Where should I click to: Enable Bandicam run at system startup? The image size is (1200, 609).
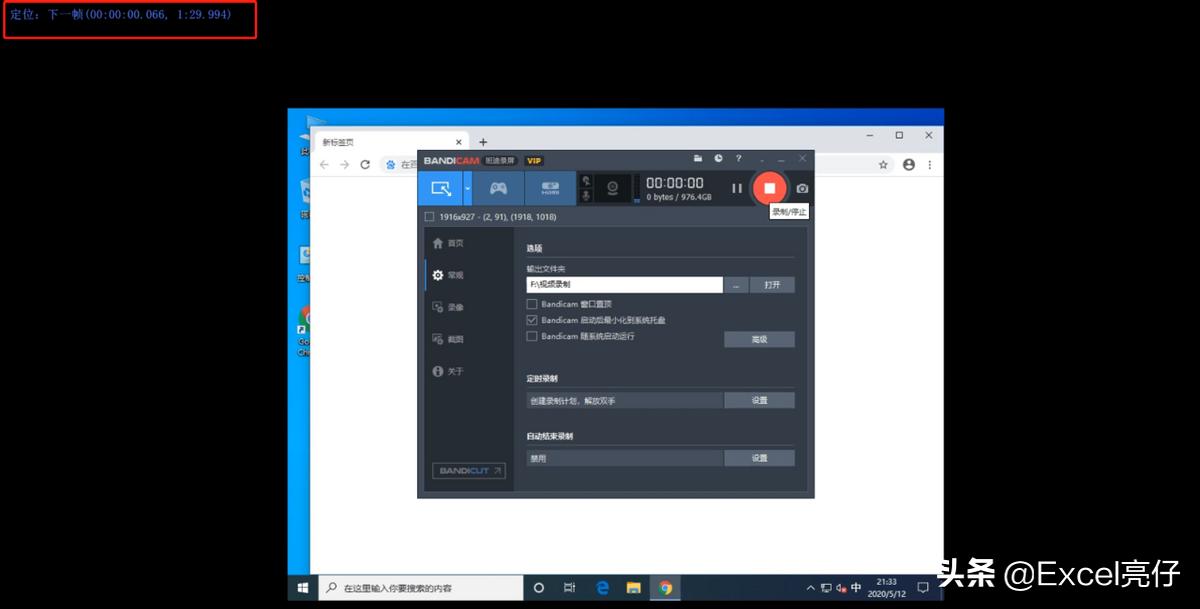532,336
